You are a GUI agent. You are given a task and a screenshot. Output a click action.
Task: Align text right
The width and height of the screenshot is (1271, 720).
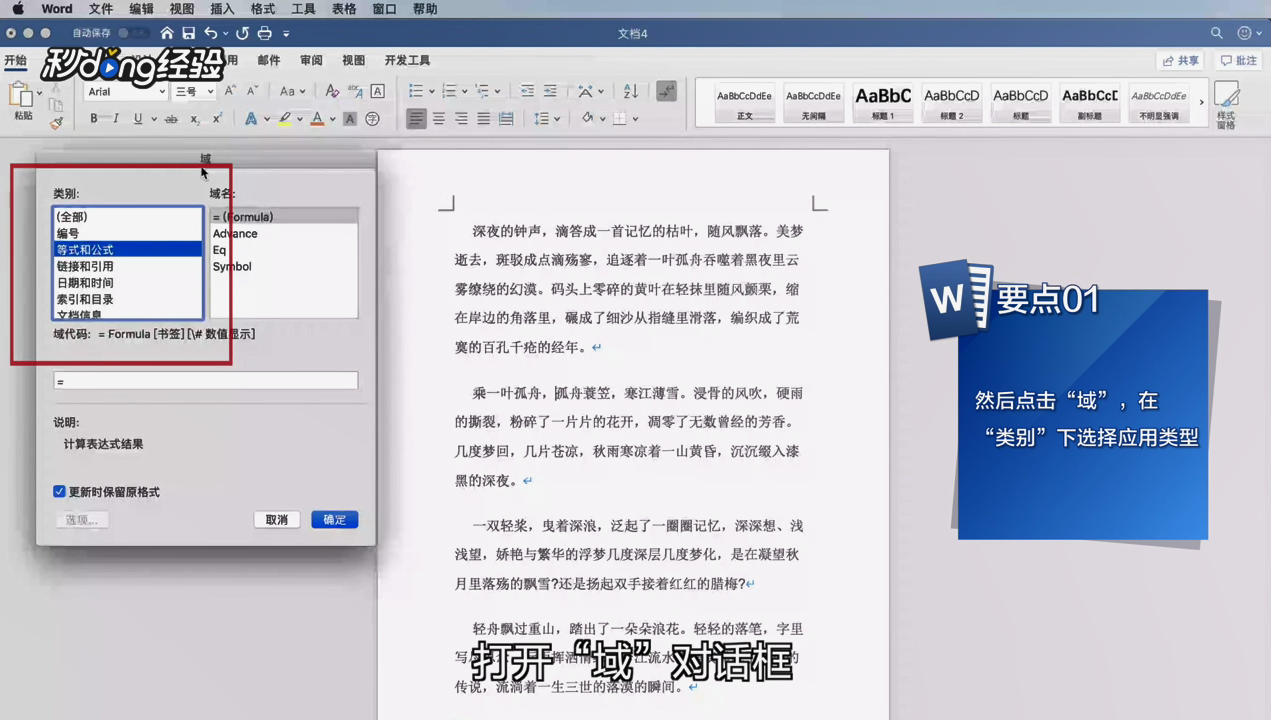pyautogui.click(x=461, y=119)
